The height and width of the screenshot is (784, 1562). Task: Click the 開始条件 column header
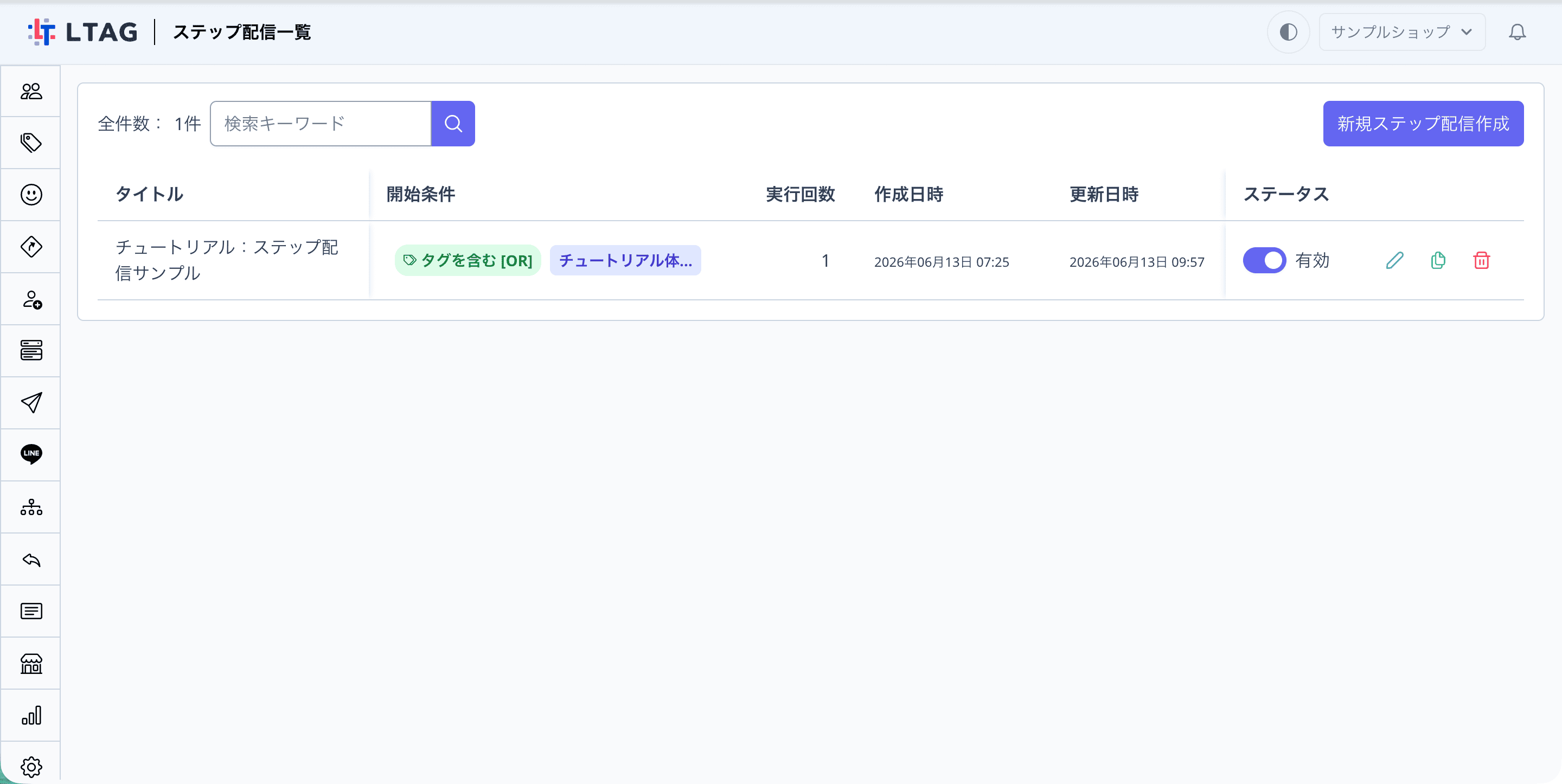point(421,195)
